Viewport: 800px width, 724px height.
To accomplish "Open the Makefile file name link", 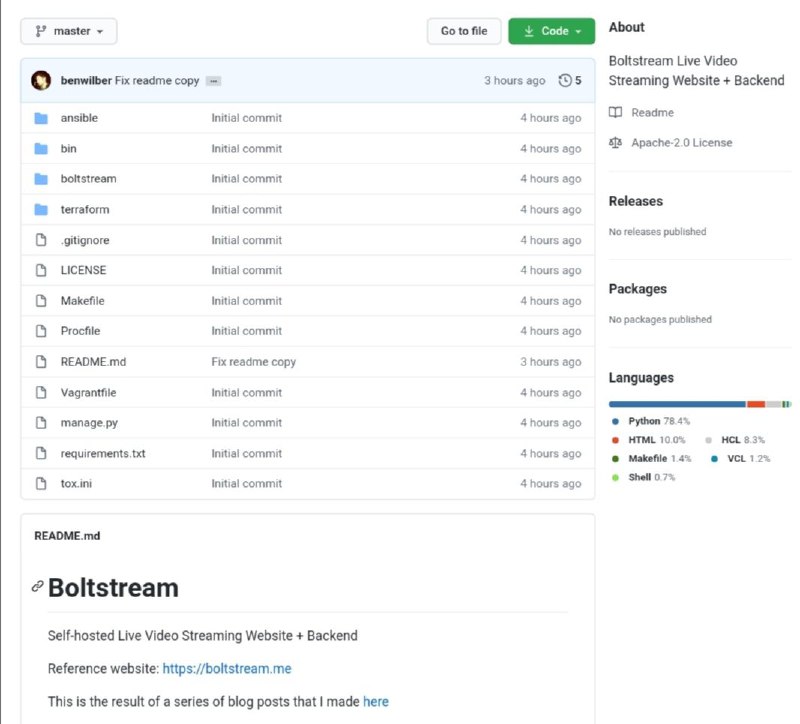I will [82, 301].
